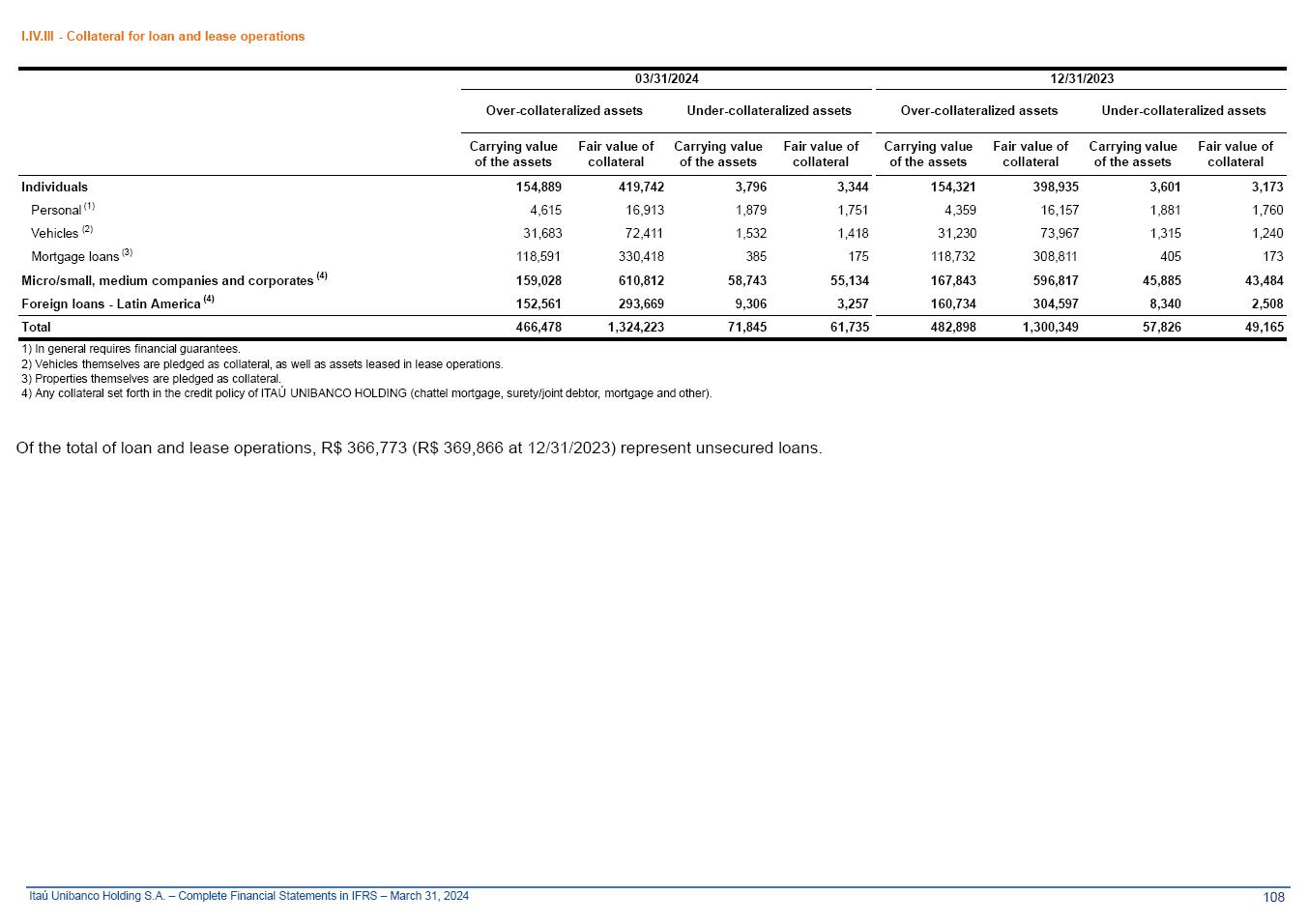Click the Personal row label

(56, 211)
